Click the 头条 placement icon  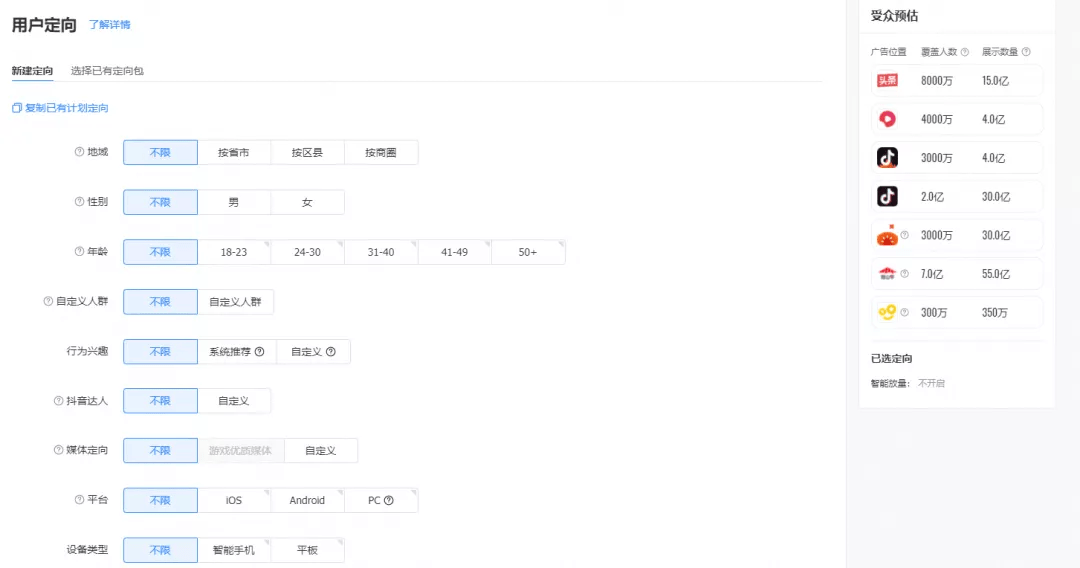887,81
